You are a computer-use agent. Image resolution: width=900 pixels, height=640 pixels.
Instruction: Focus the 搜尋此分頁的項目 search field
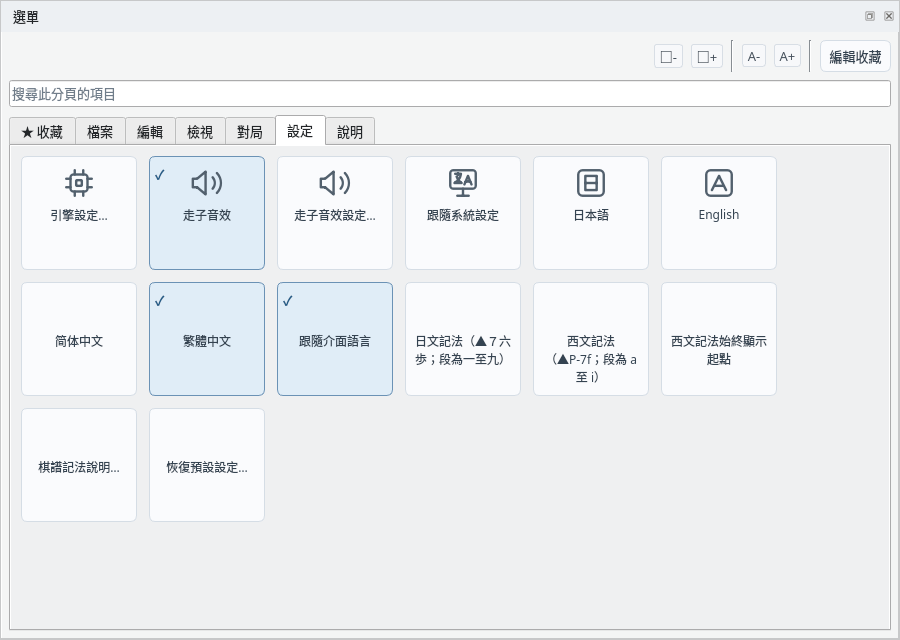(450, 94)
